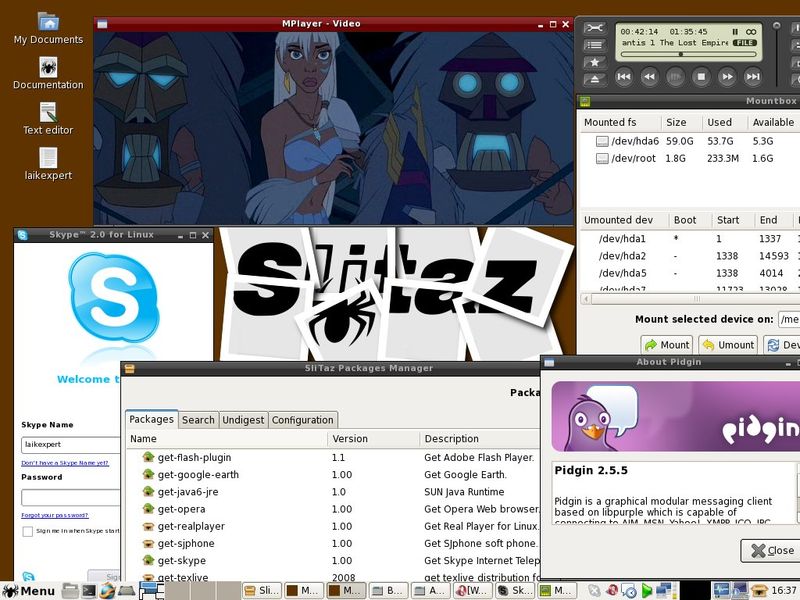The width and height of the screenshot is (800, 600).
Task: Click the media player eject button
Action: pyautogui.click(x=594, y=79)
